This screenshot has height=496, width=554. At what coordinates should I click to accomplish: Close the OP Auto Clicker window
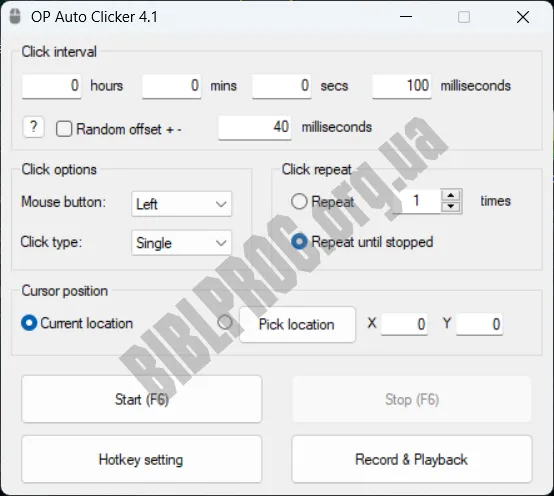[x=523, y=17]
